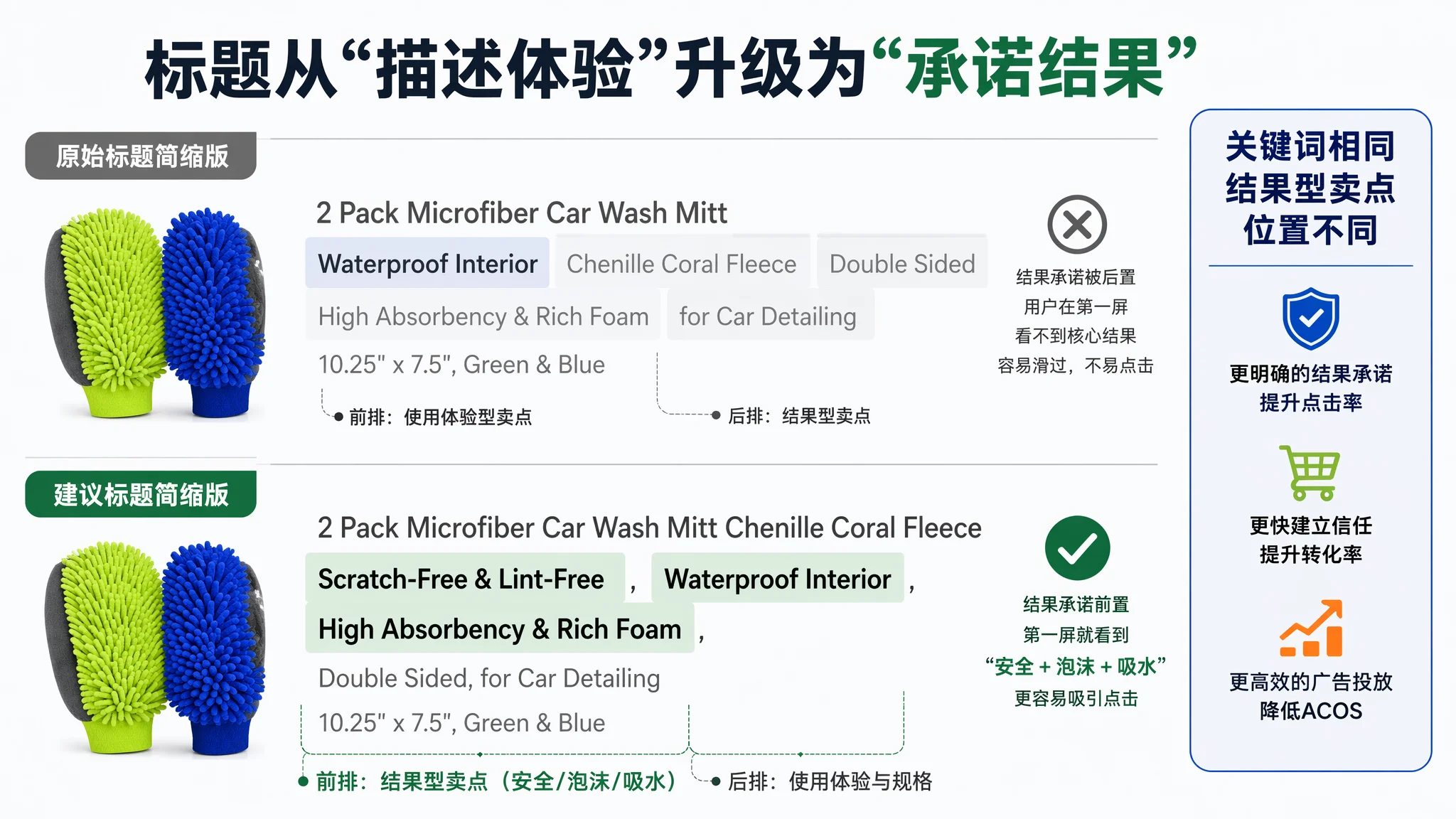The width and height of the screenshot is (1456, 819).
Task: Click the Double Sided gray tag
Action: (x=902, y=264)
